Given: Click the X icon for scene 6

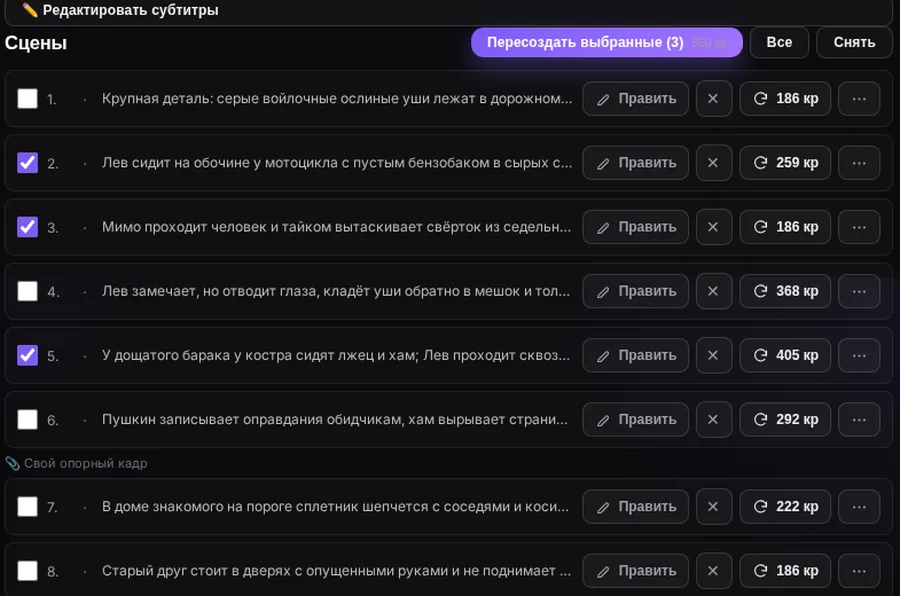Looking at the screenshot, I should click(713, 420).
